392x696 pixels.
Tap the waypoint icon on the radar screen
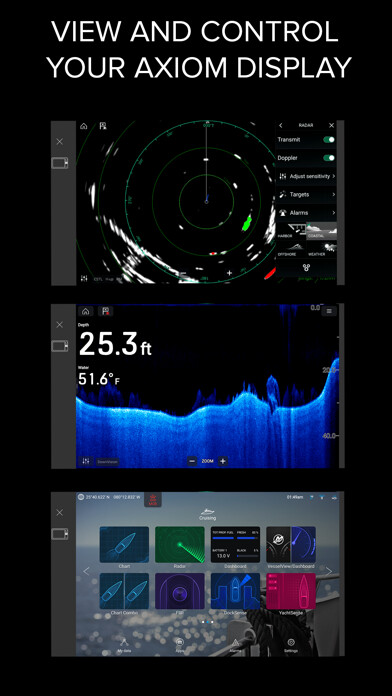tap(103, 126)
